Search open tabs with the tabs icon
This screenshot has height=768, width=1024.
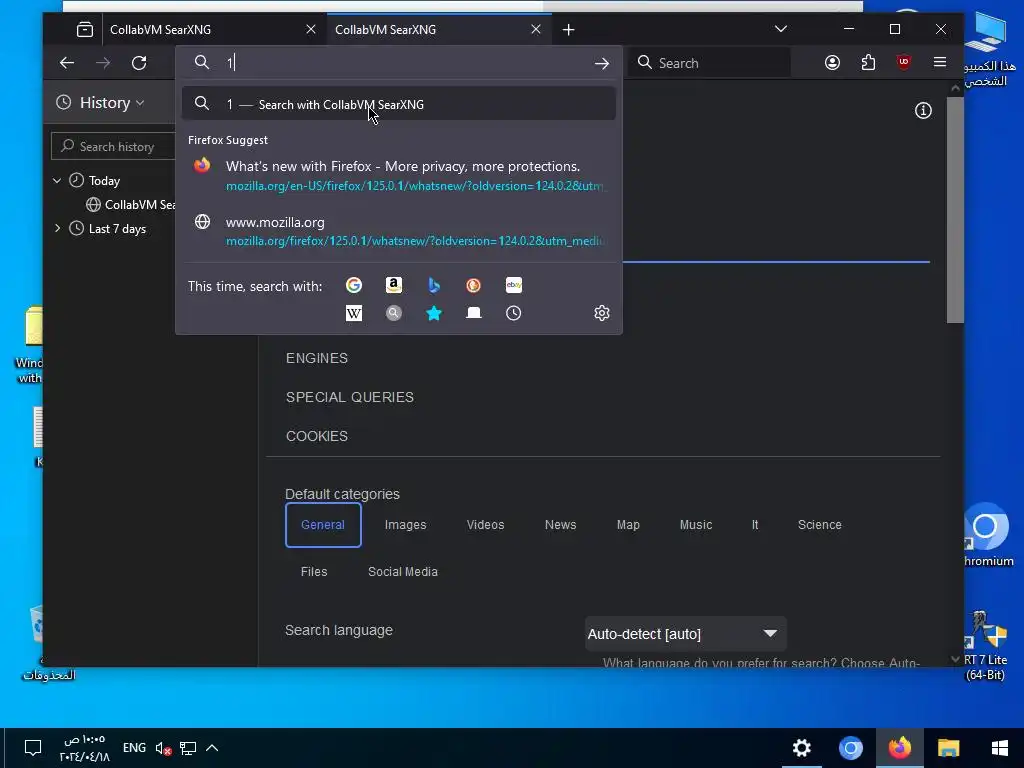473,313
